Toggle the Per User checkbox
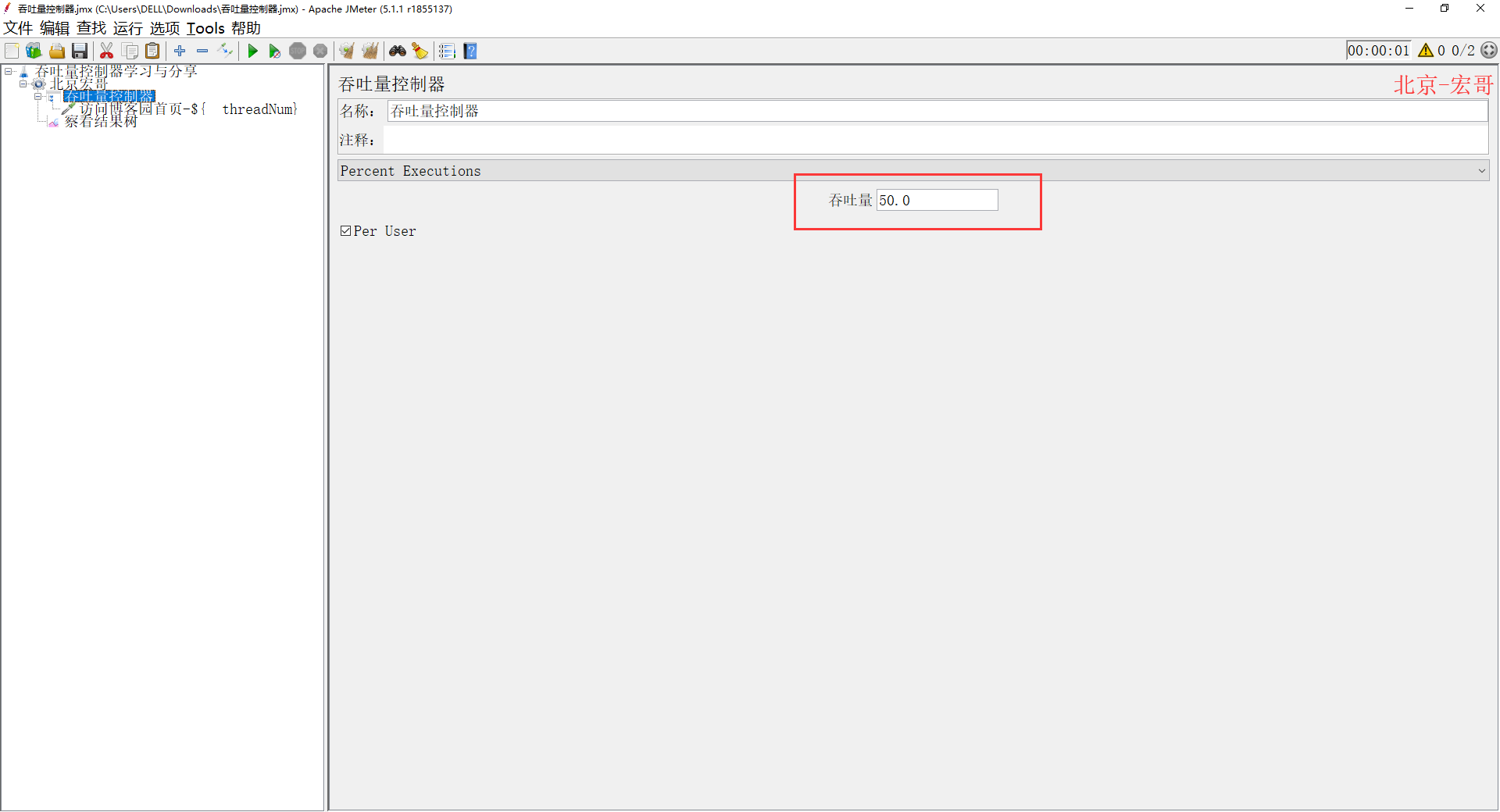This screenshot has width=1500, height=812. point(345,231)
